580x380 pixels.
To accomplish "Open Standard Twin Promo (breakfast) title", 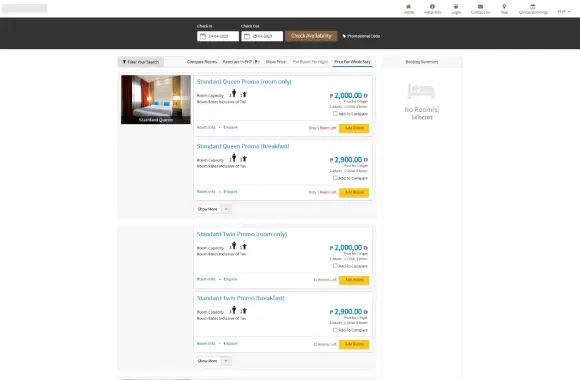I will click(x=241, y=298).
